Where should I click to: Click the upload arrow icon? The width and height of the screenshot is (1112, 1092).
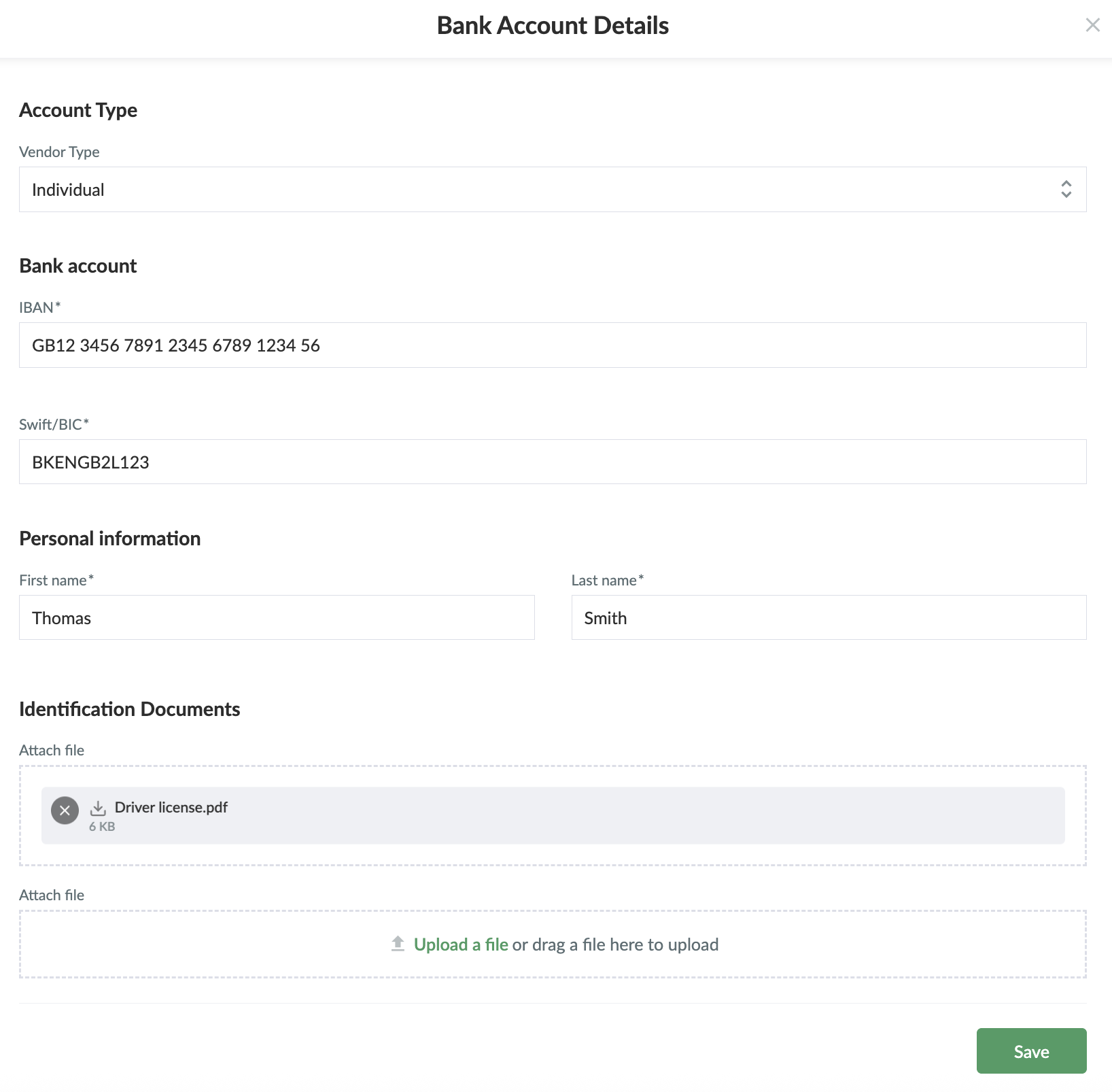tap(398, 944)
